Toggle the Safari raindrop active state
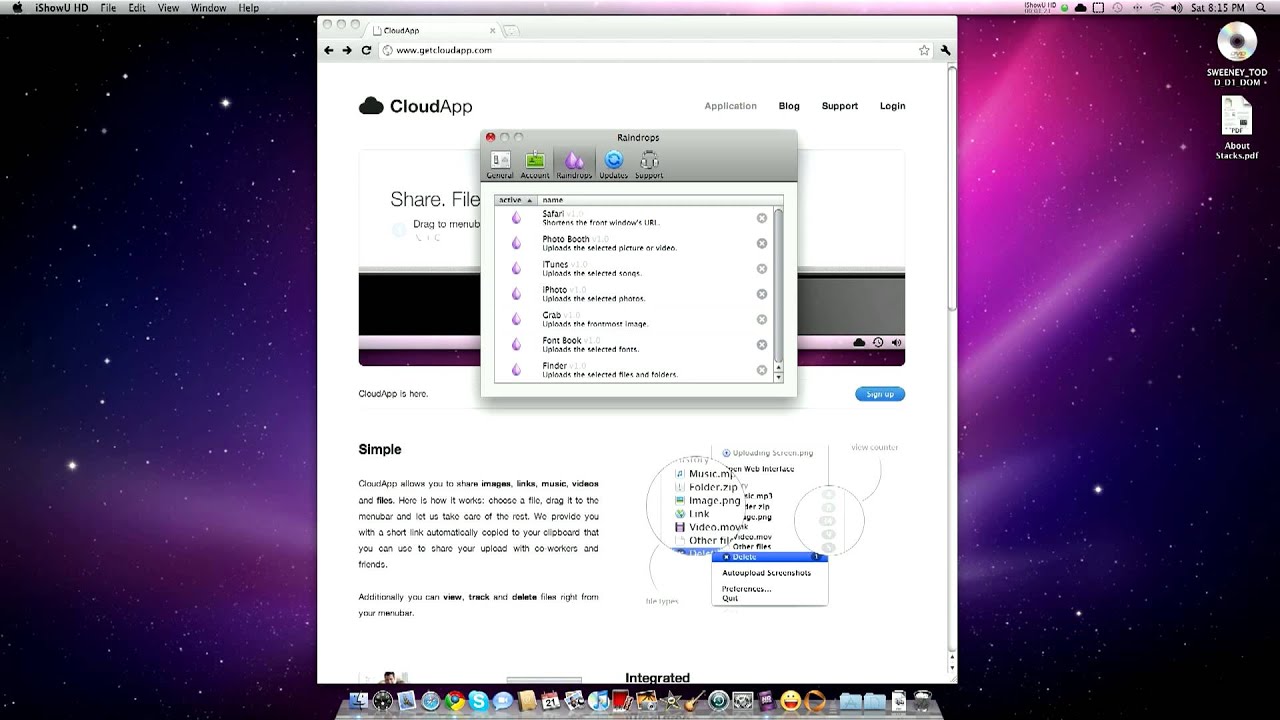The image size is (1280, 720). click(516, 218)
